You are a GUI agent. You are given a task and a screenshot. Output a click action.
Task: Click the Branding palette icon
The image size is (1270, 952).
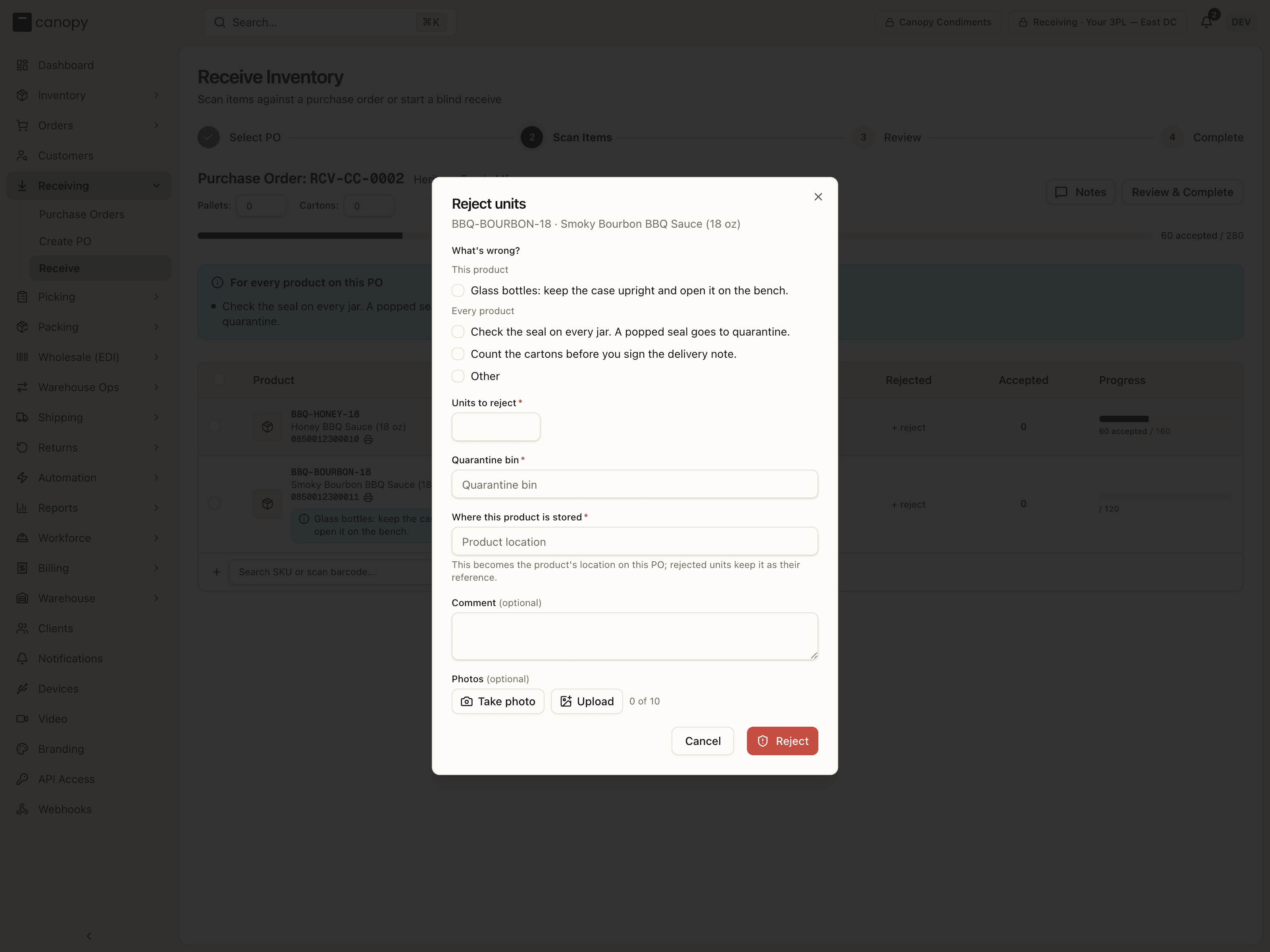point(22,749)
